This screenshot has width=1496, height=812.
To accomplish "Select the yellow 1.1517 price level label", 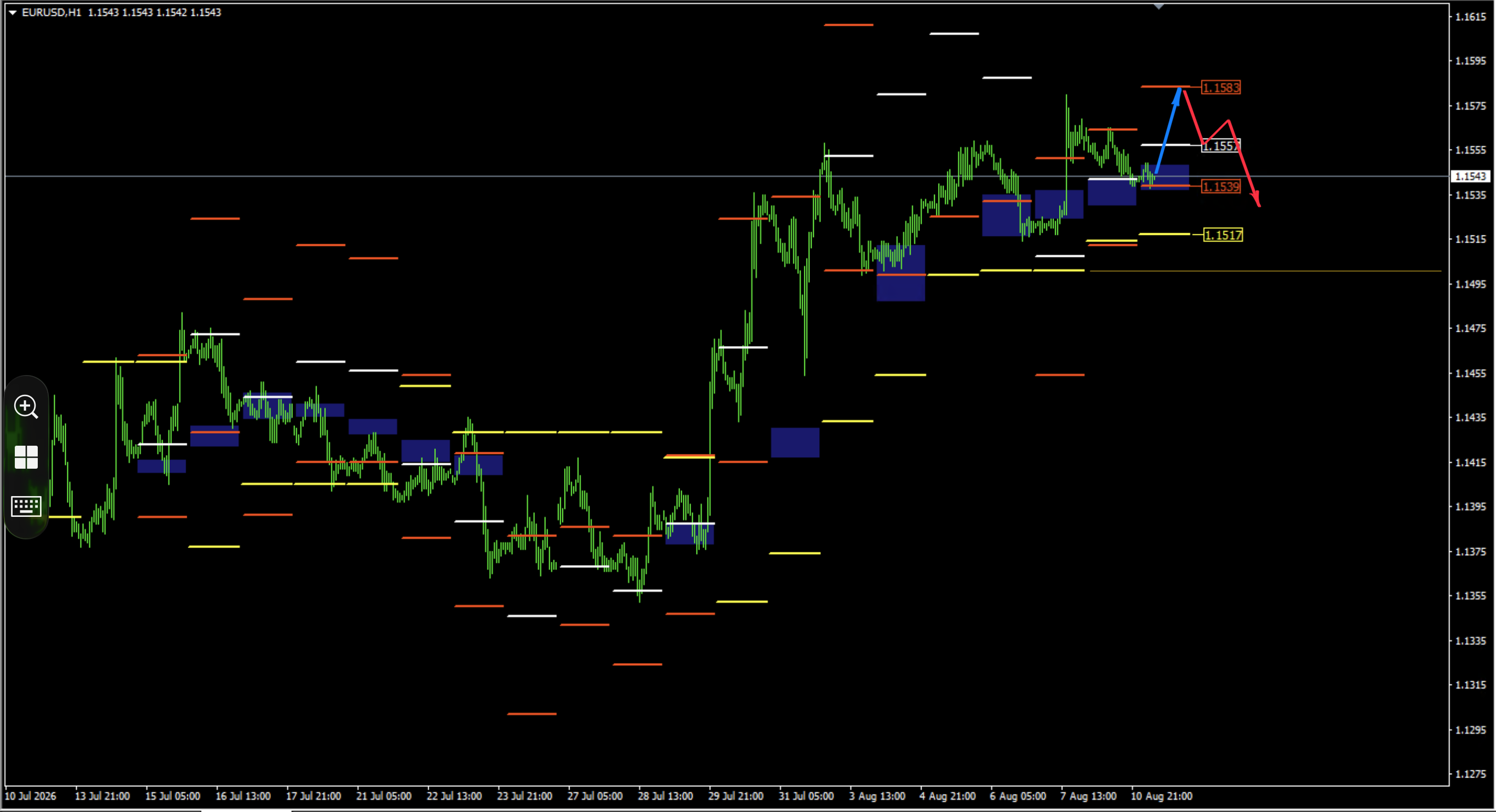I will coord(1223,235).
